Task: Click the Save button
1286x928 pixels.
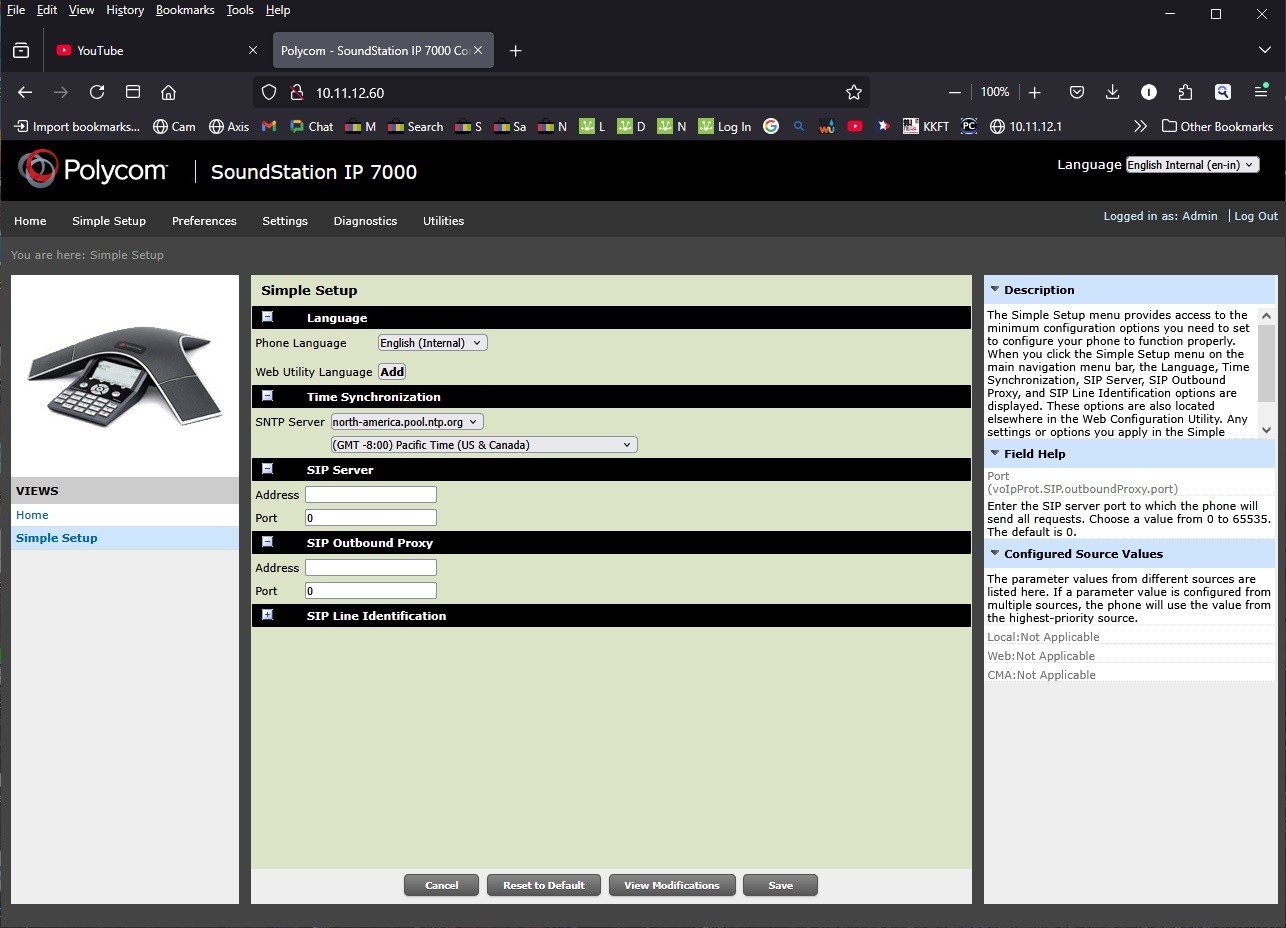Action: tap(780, 885)
